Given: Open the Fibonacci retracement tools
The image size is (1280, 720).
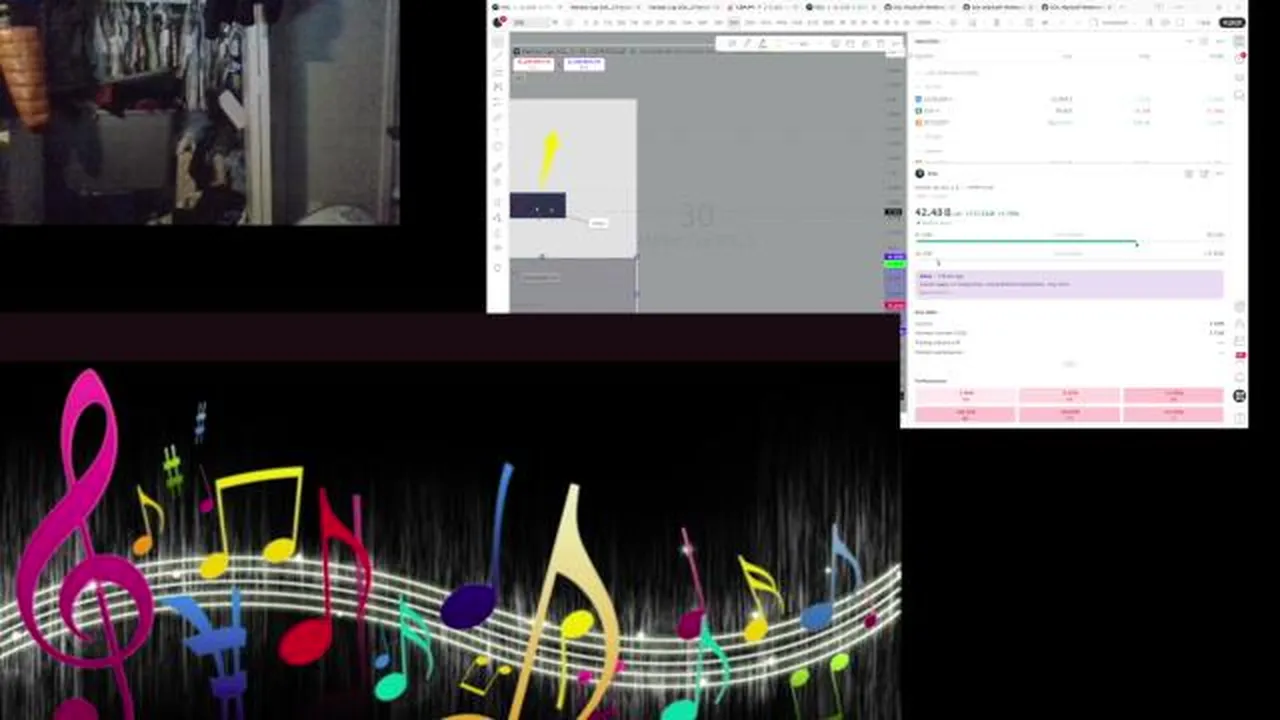Looking at the screenshot, I should pyautogui.click(x=498, y=72).
